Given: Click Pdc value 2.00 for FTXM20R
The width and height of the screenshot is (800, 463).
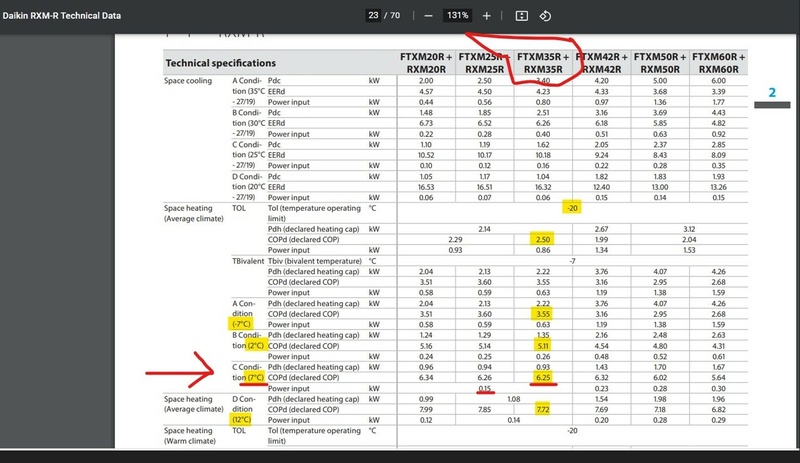Looking at the screenshot, I should click(426, 81).
